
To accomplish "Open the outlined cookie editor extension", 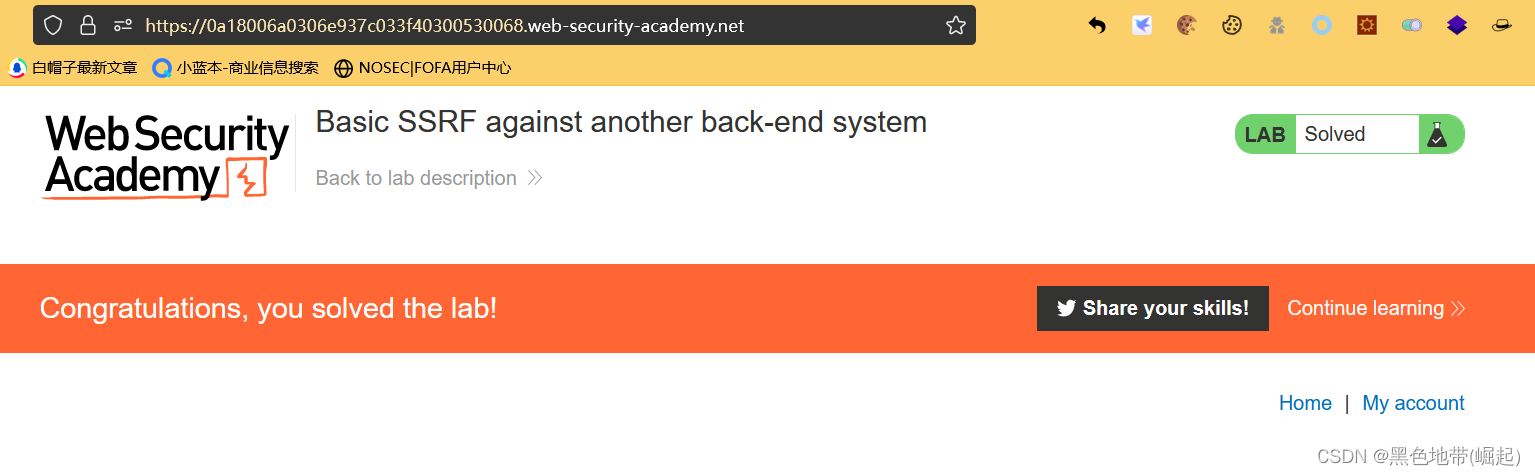I will click(x=1232, y=26).
